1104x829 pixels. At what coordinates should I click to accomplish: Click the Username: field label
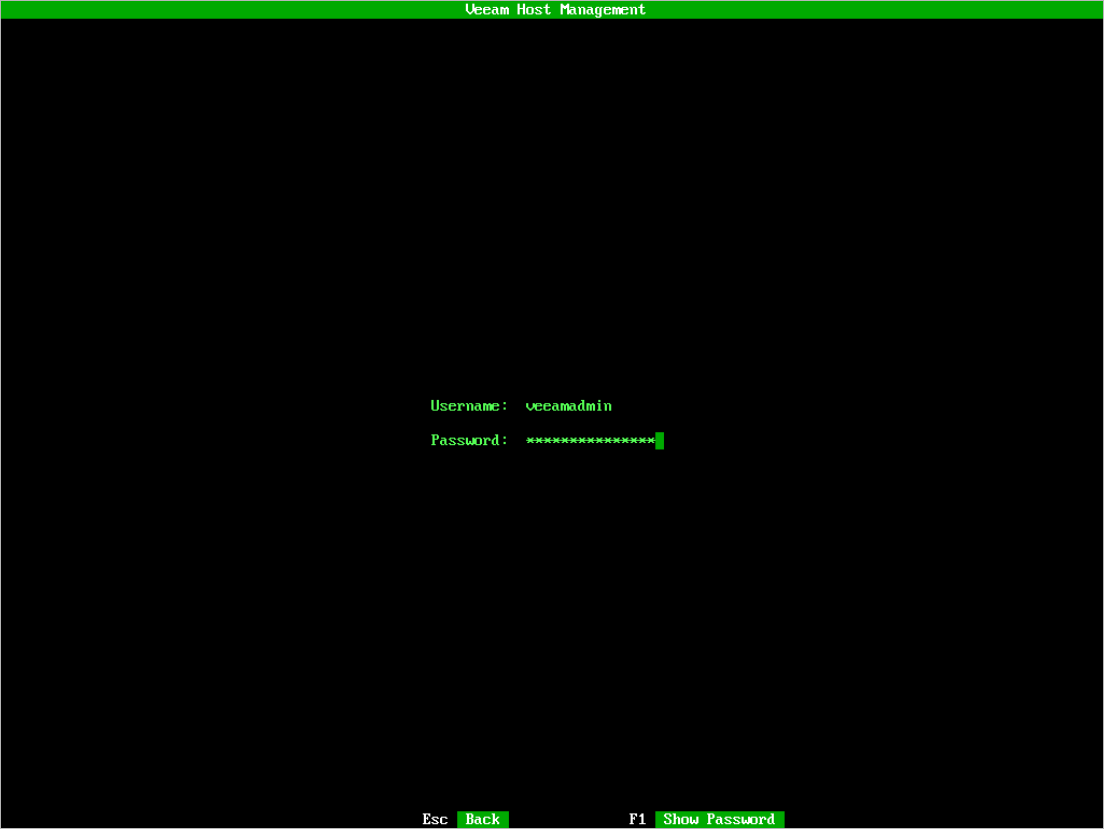click(469, 406)
